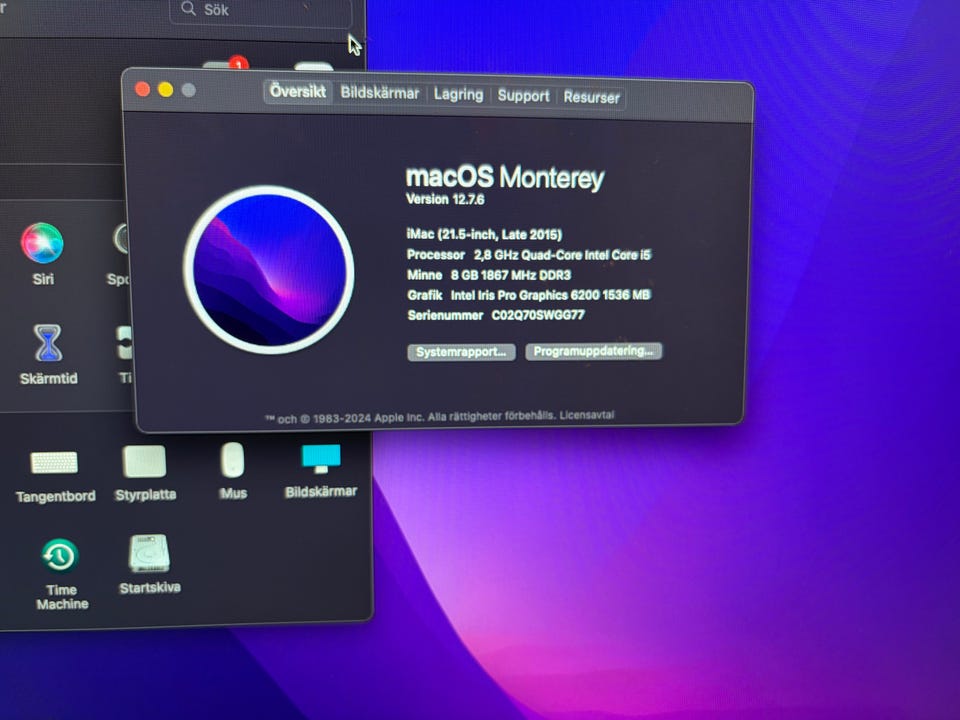Click the macOS Monterey title text
This screenshot has height=720, width=960.
505,176
